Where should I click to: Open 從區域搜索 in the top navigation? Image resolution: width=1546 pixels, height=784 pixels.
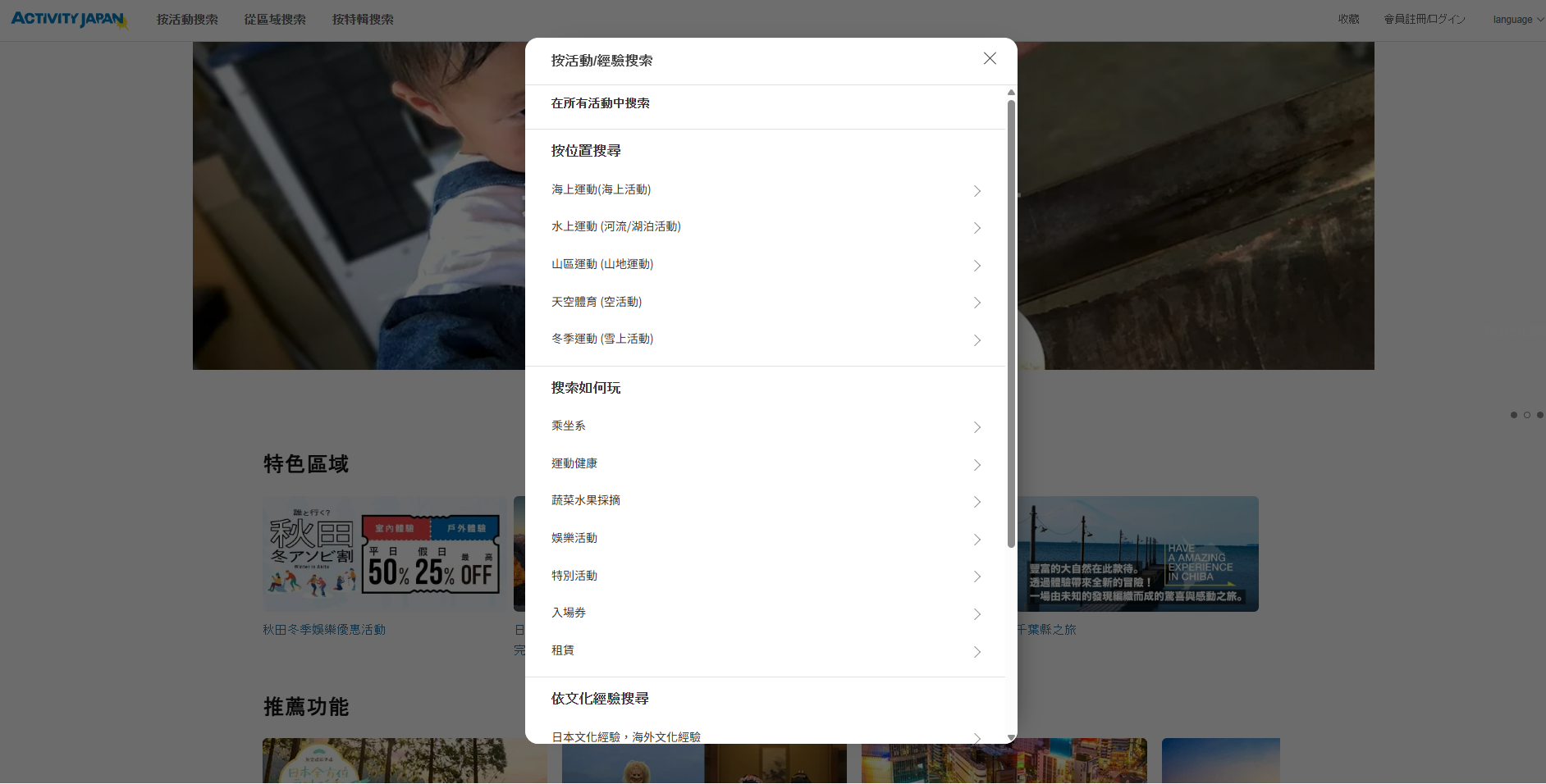click(275, 20)
